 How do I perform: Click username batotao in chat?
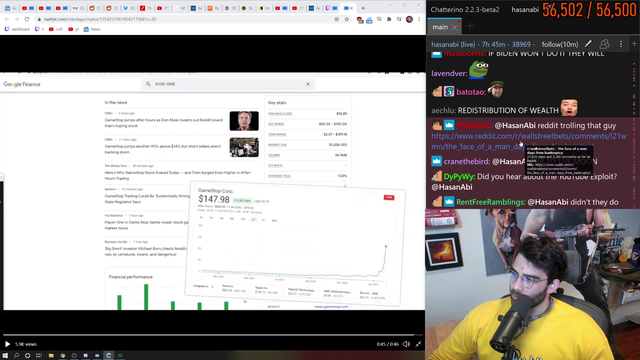[471, 92]
